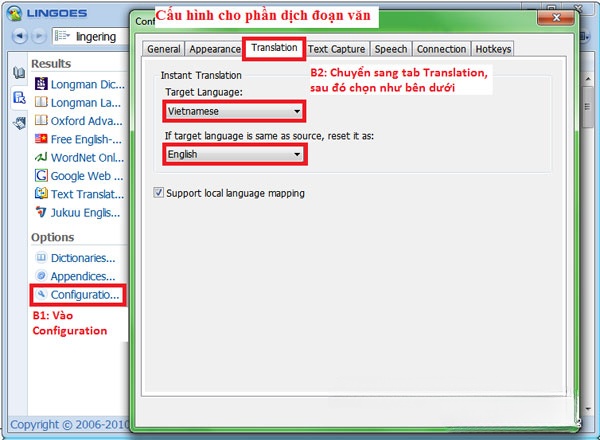Click the scrollbar down arrow in Lingoes window

click(588, 409)
